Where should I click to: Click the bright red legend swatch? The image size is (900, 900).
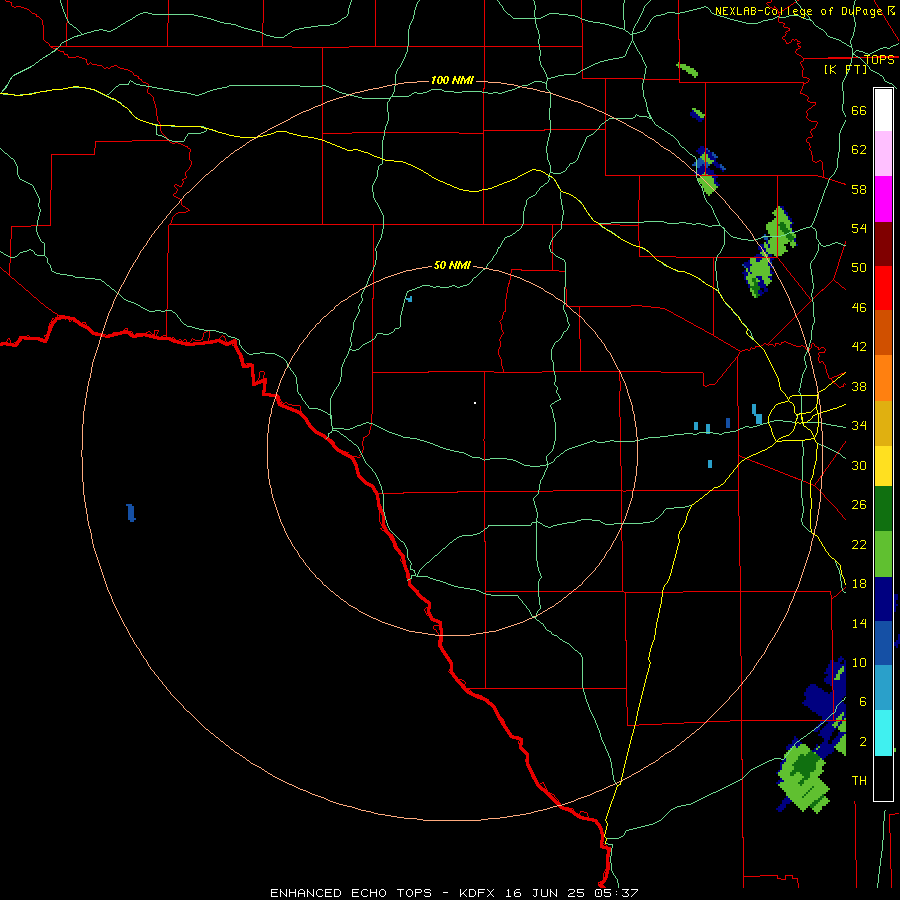[x=883, y=288]
